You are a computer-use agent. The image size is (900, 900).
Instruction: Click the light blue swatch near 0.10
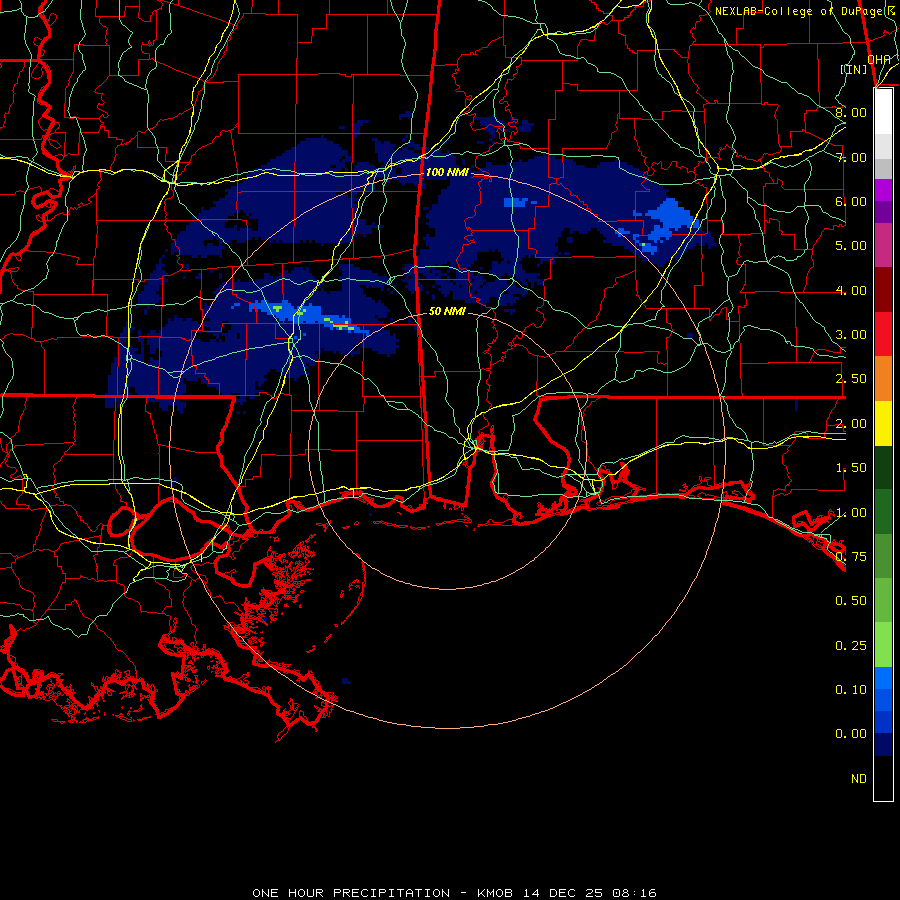[883, 678]
